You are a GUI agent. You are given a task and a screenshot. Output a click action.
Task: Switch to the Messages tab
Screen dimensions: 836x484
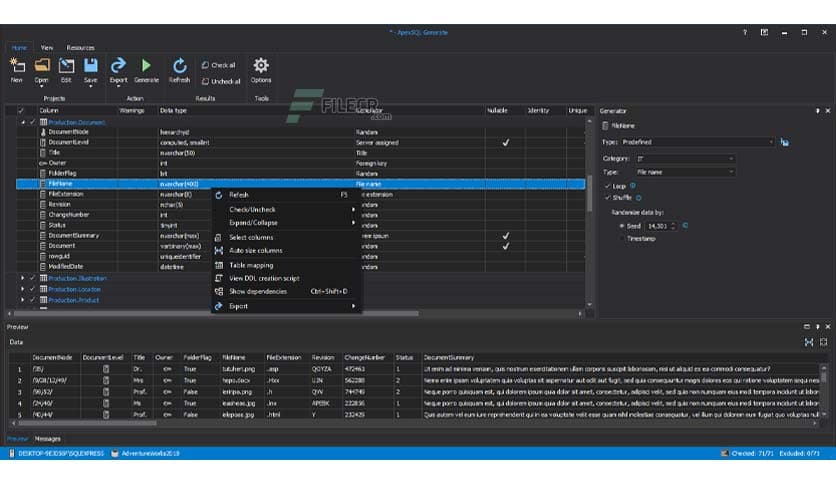[x=47, y=439]
